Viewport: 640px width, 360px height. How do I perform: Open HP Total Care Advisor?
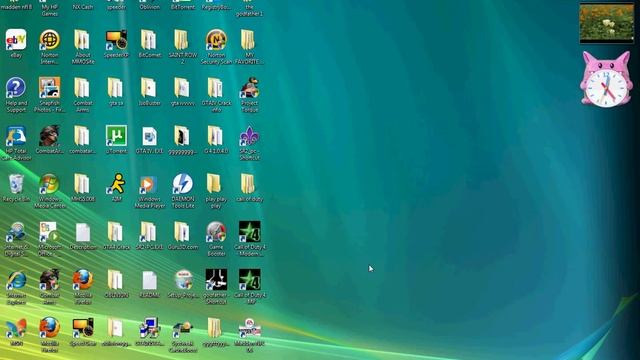pyautogui.click(x=16, y=136)
